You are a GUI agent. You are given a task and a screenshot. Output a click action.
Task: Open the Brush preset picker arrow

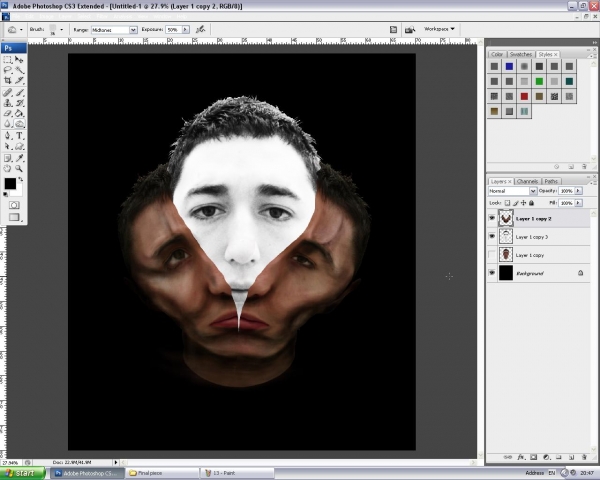click(61, 29)
